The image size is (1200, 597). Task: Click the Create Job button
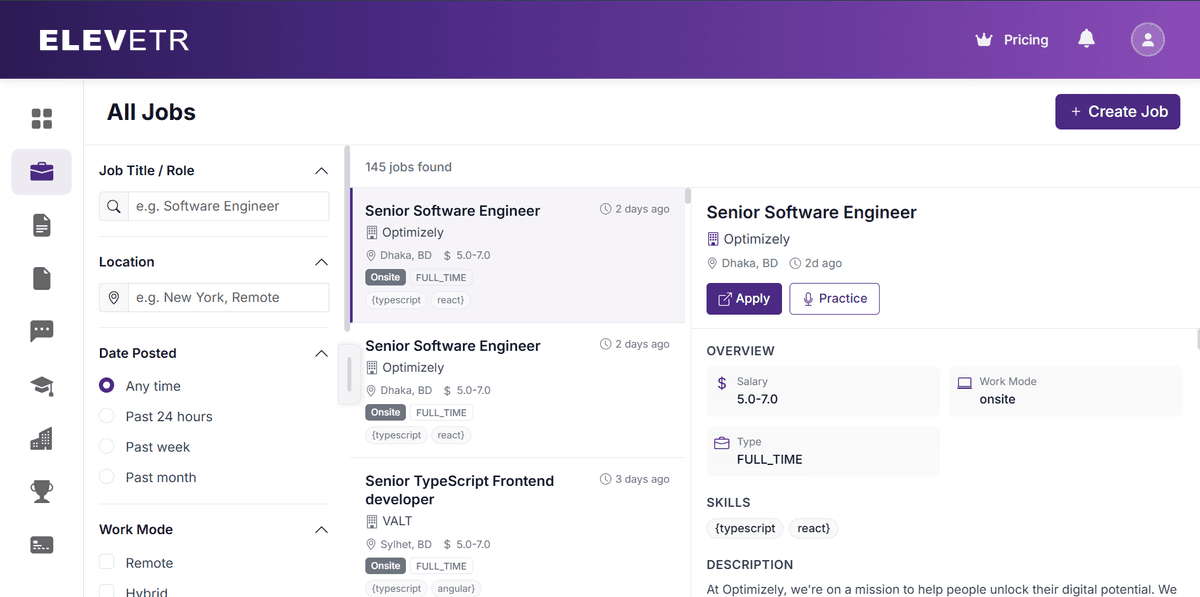click(x=1117, y=111)
